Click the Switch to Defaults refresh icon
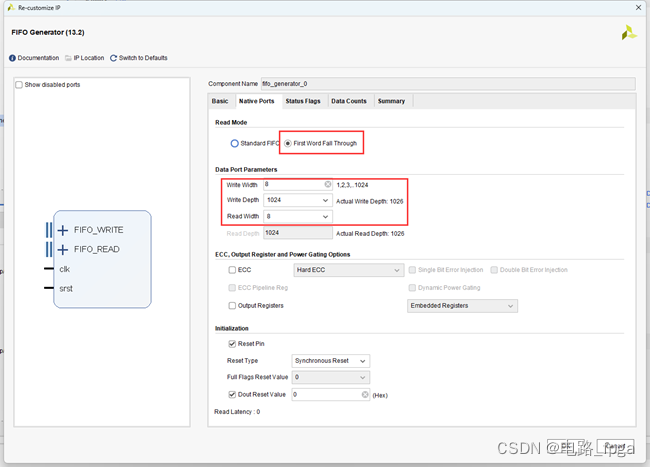The image size is (650, 467). [x=113, y=58]
